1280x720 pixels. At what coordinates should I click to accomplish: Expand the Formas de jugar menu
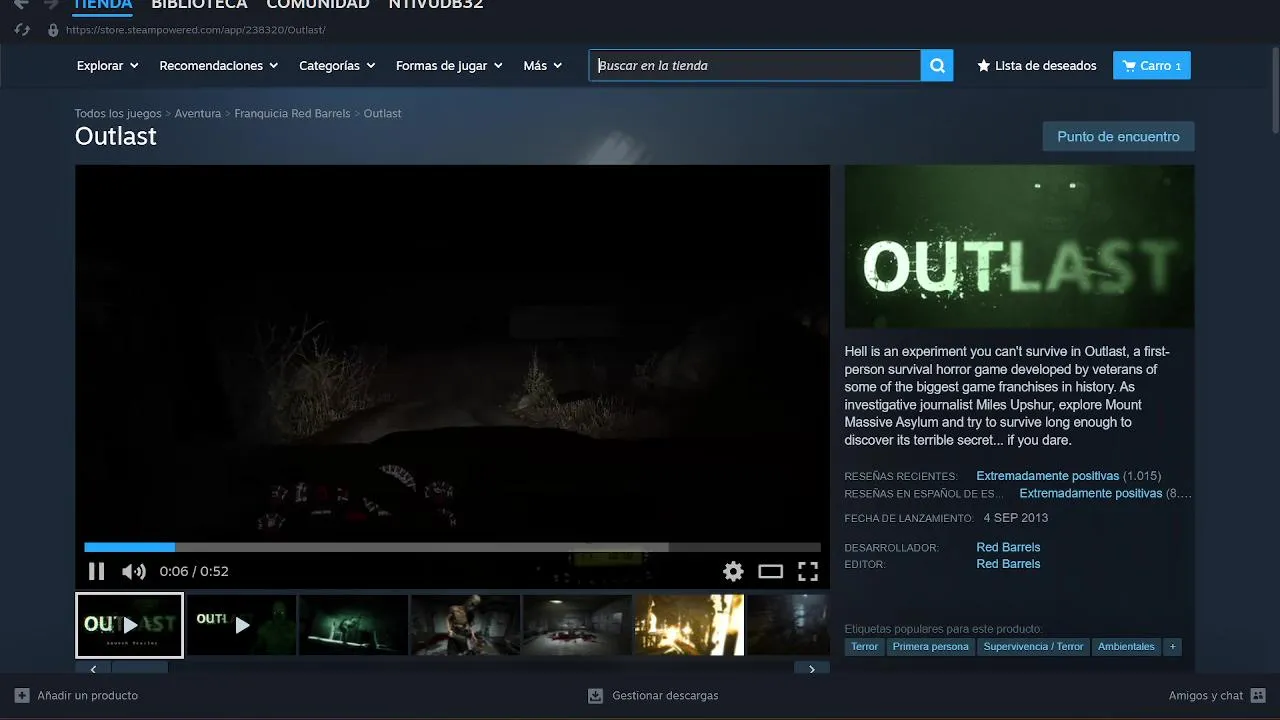[449, 66]
